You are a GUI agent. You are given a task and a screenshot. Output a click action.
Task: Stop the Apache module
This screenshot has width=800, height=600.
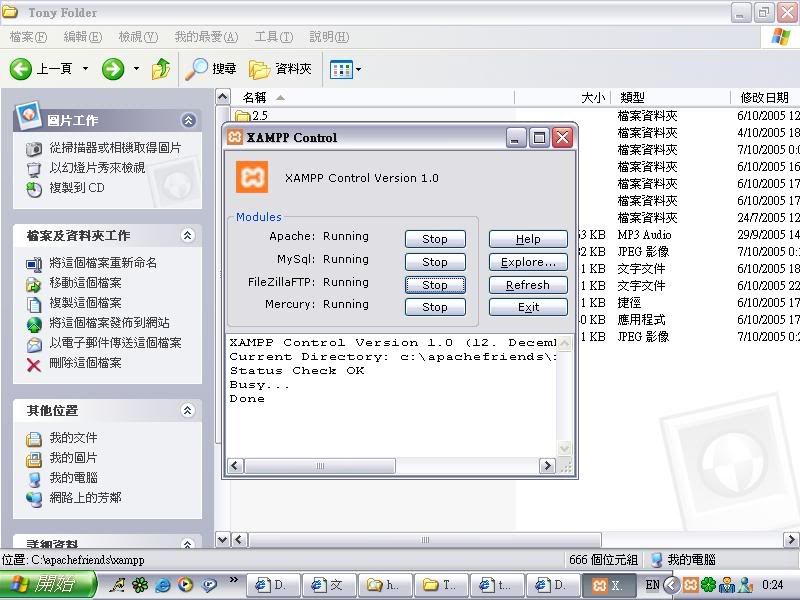(x=434, y=239)
